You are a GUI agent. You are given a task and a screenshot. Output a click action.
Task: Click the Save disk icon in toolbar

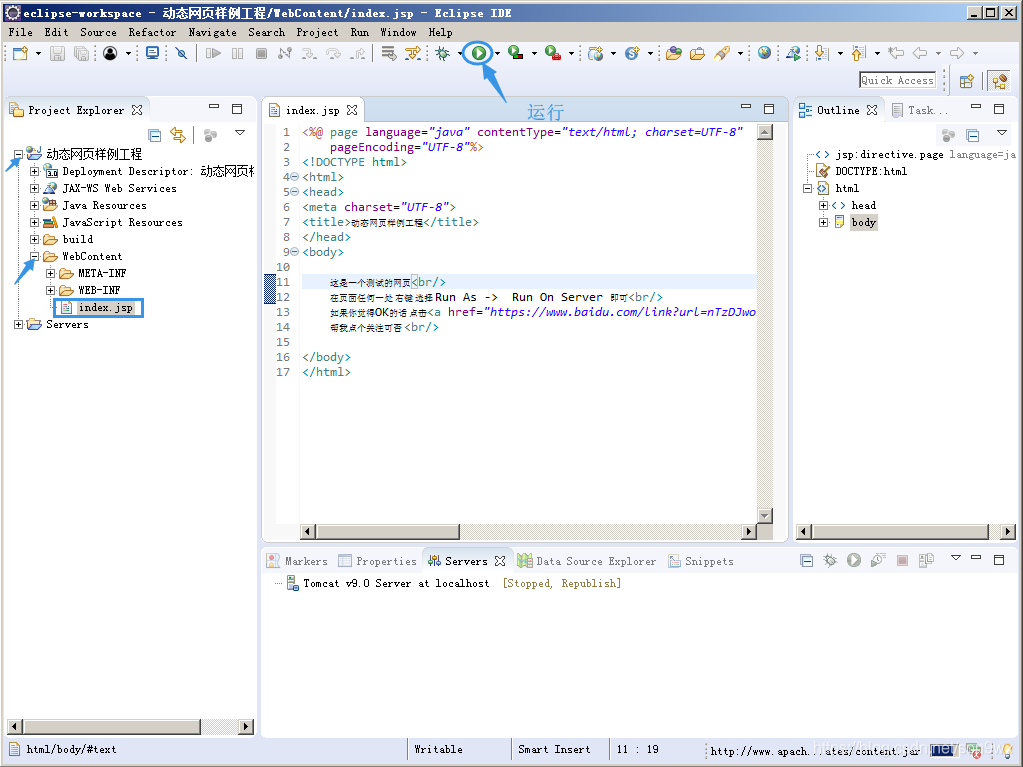[57, 53]
